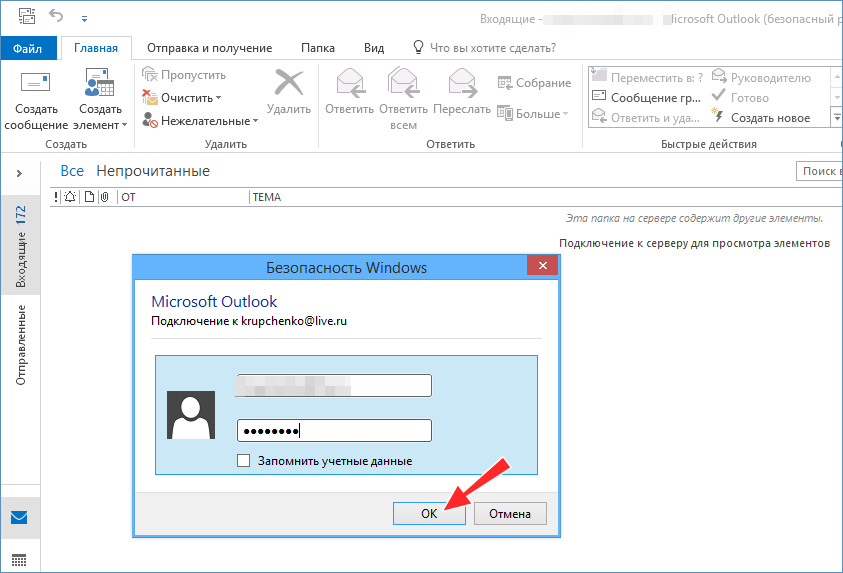Click the Delete (Удалить) X icon
843x573 pixels.
(x=289, y=84)
